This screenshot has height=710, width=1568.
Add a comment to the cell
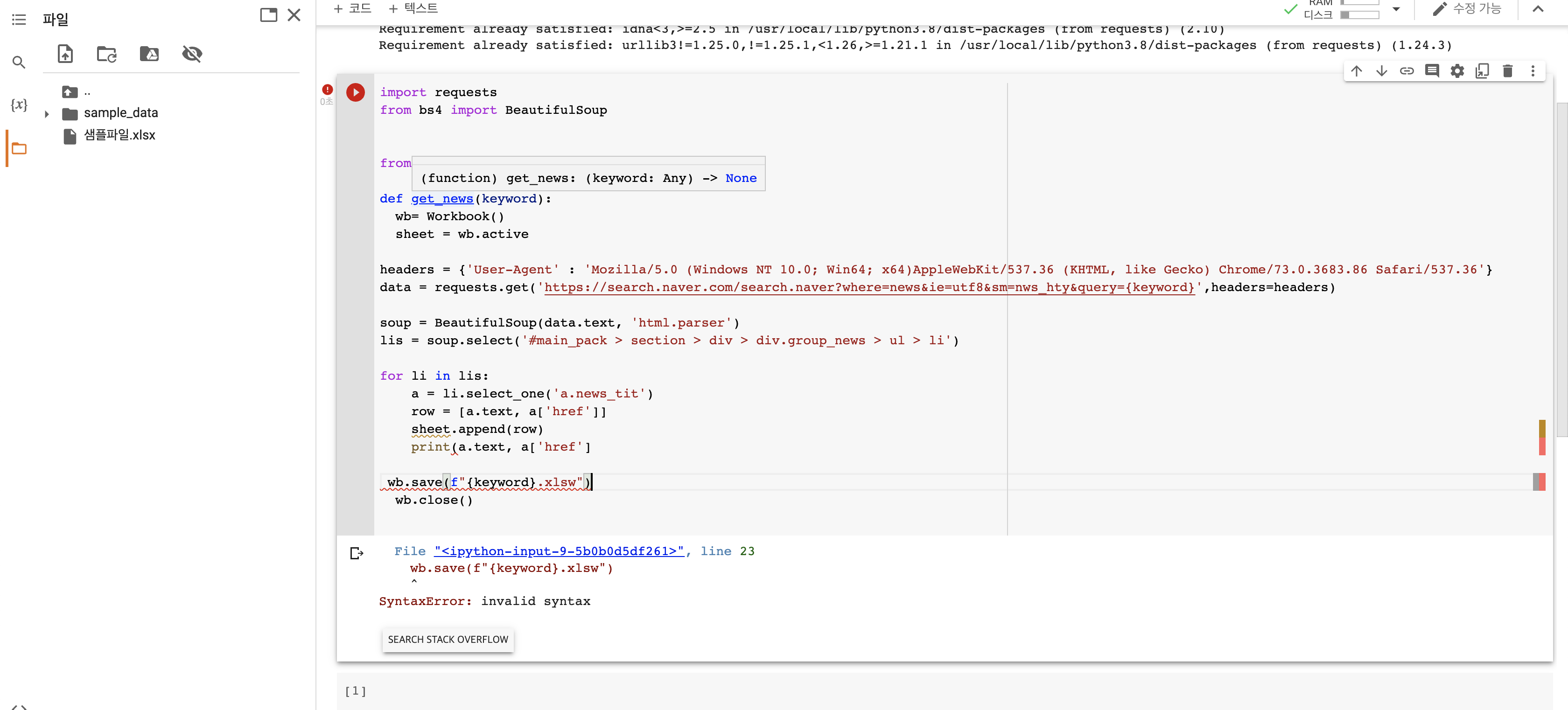(1432, 71)
